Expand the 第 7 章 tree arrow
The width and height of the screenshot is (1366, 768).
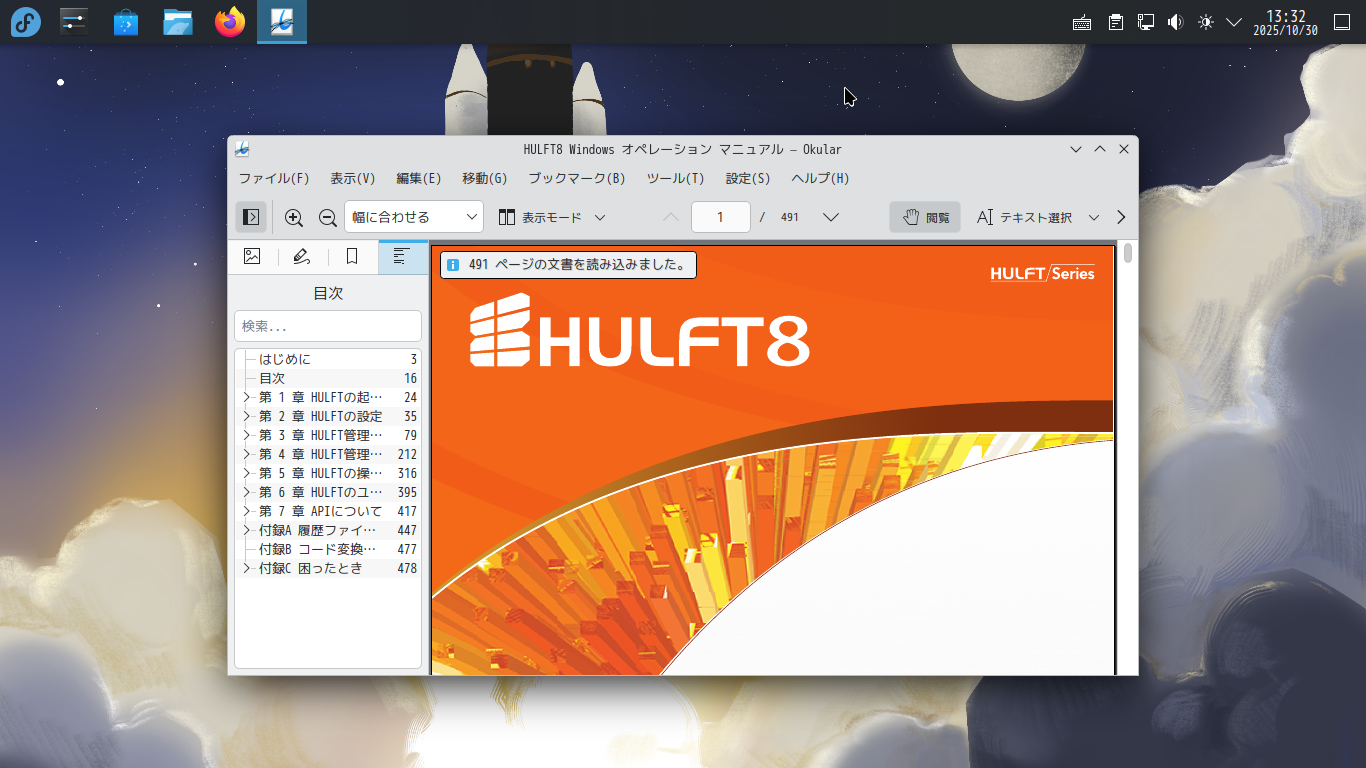[247, 511]
